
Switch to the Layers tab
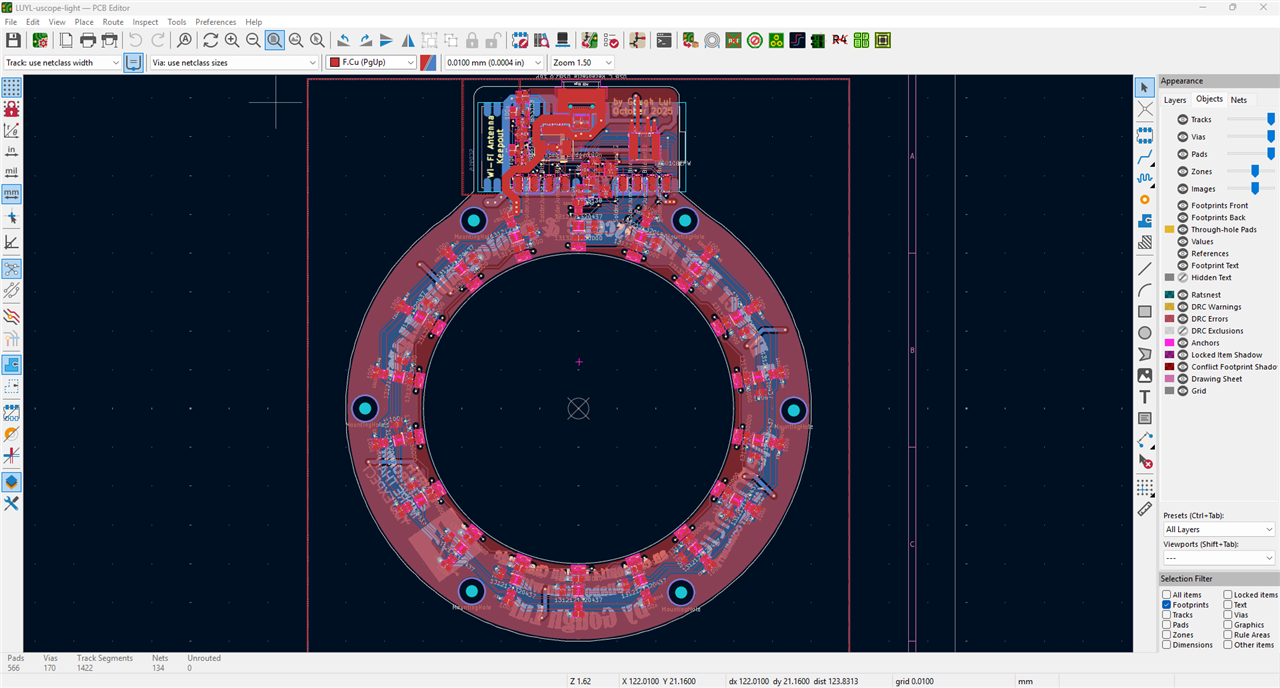(x=1175, y=100)
